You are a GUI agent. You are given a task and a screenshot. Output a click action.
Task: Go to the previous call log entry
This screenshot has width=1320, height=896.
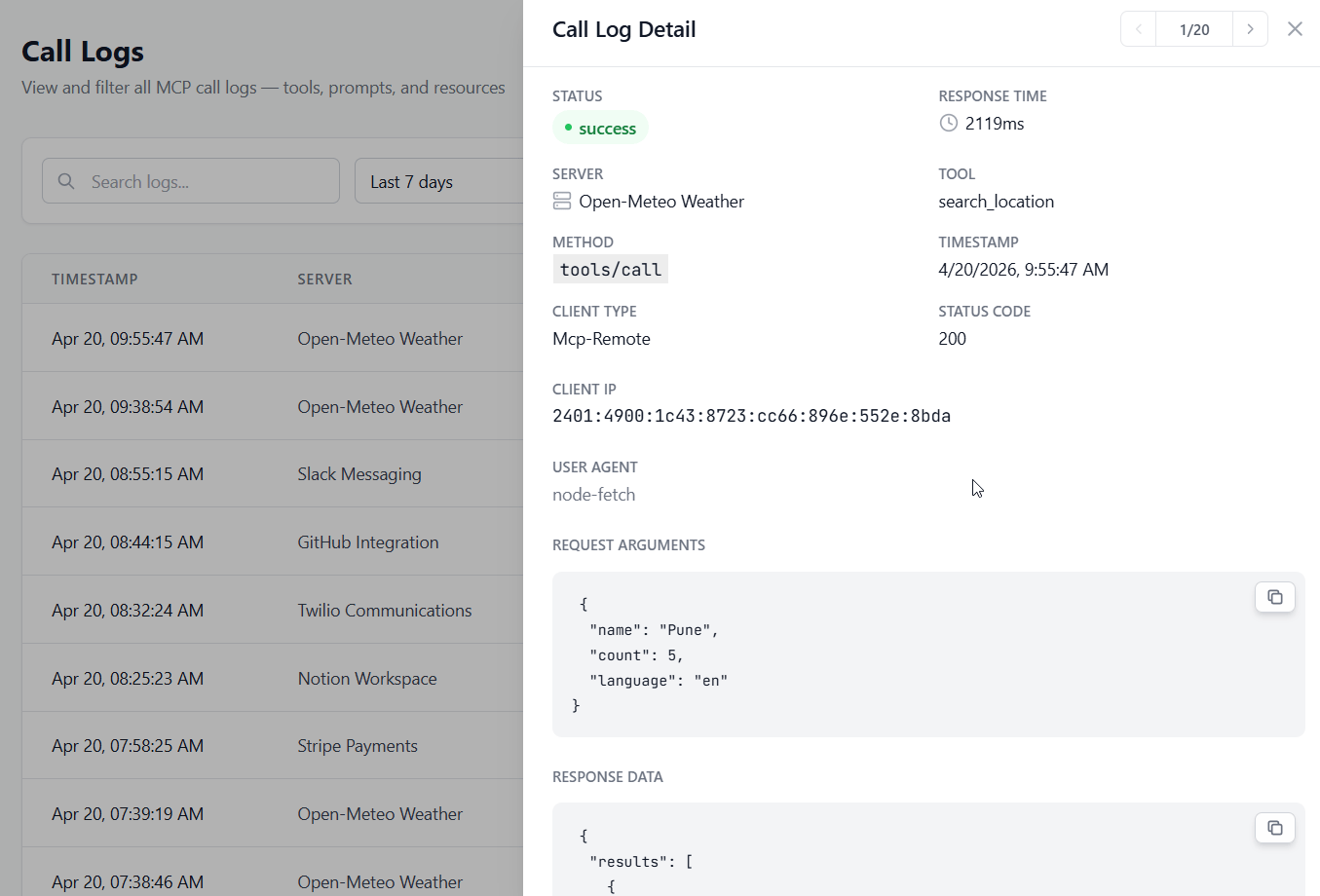(x=1139, y=29)
